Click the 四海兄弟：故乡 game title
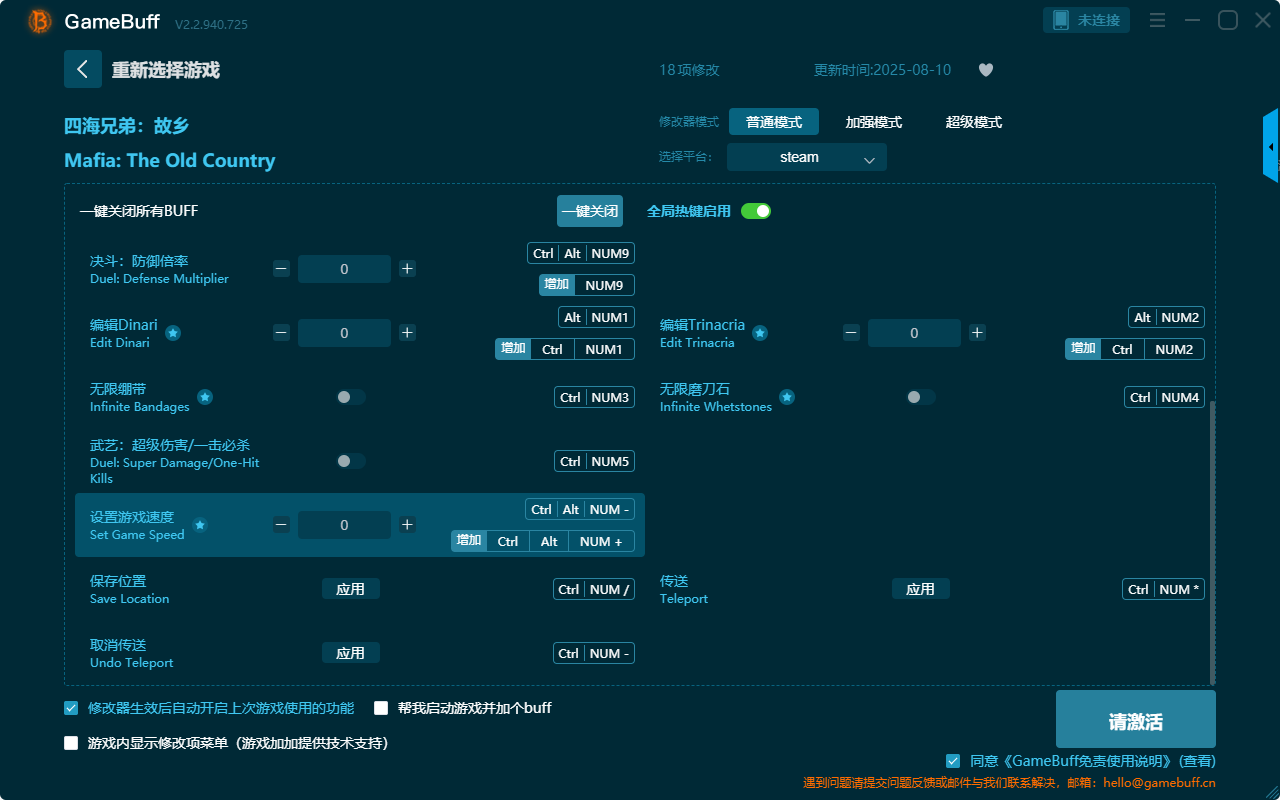Viewport: 1280px width, 800px height. (127, 126)
